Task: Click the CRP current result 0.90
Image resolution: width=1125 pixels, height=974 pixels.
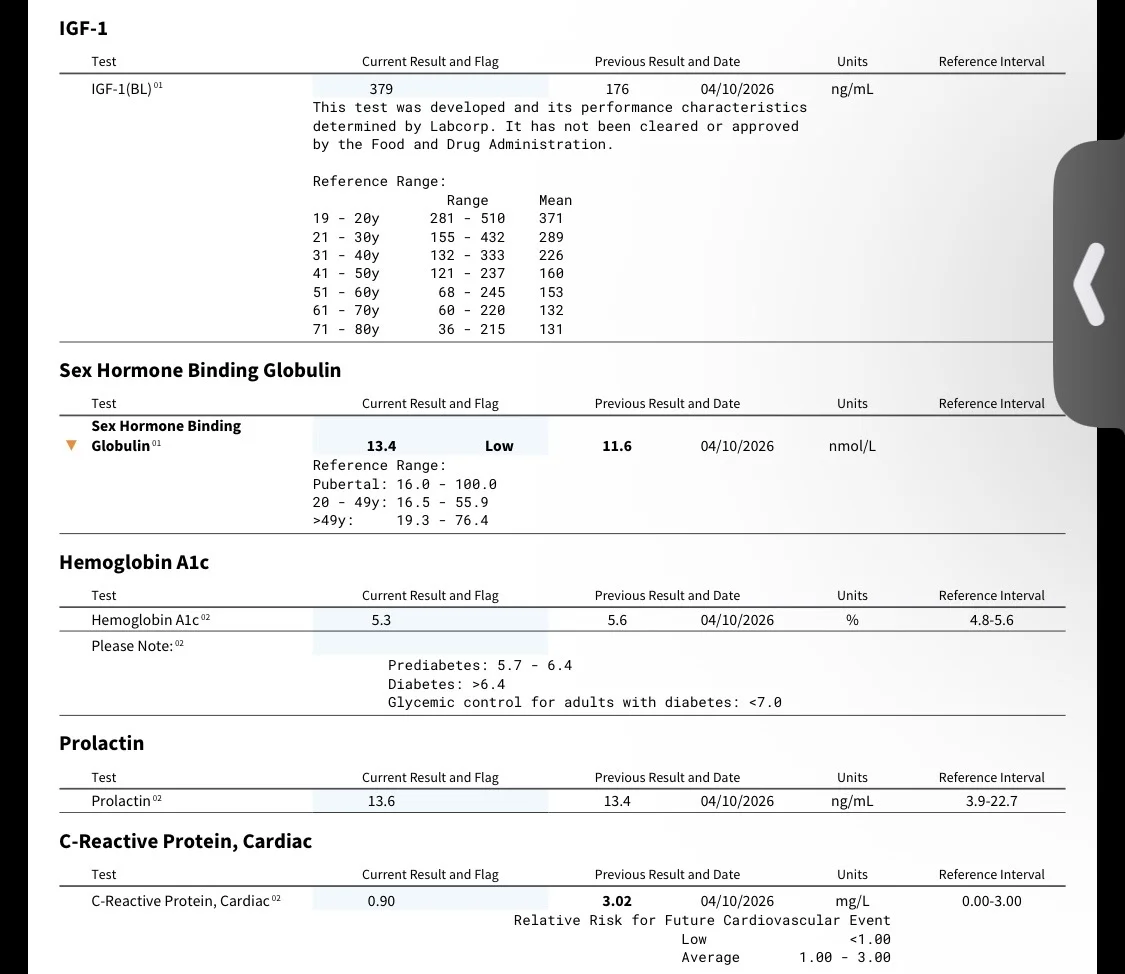Action: (x=381, y=901)
